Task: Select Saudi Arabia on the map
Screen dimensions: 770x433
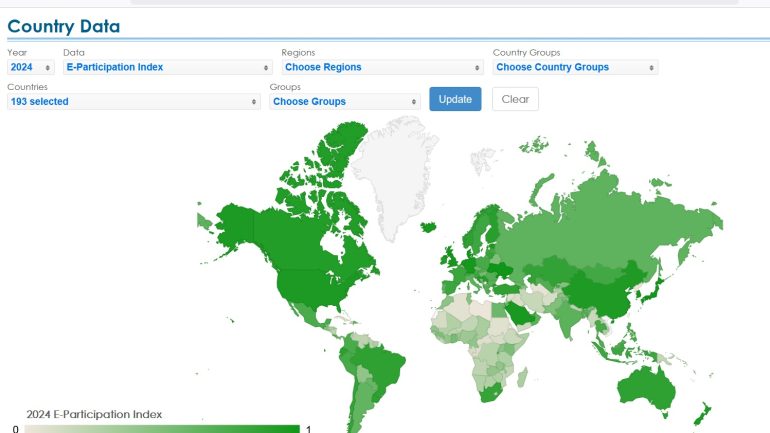Action: click(x=520, y=312)
